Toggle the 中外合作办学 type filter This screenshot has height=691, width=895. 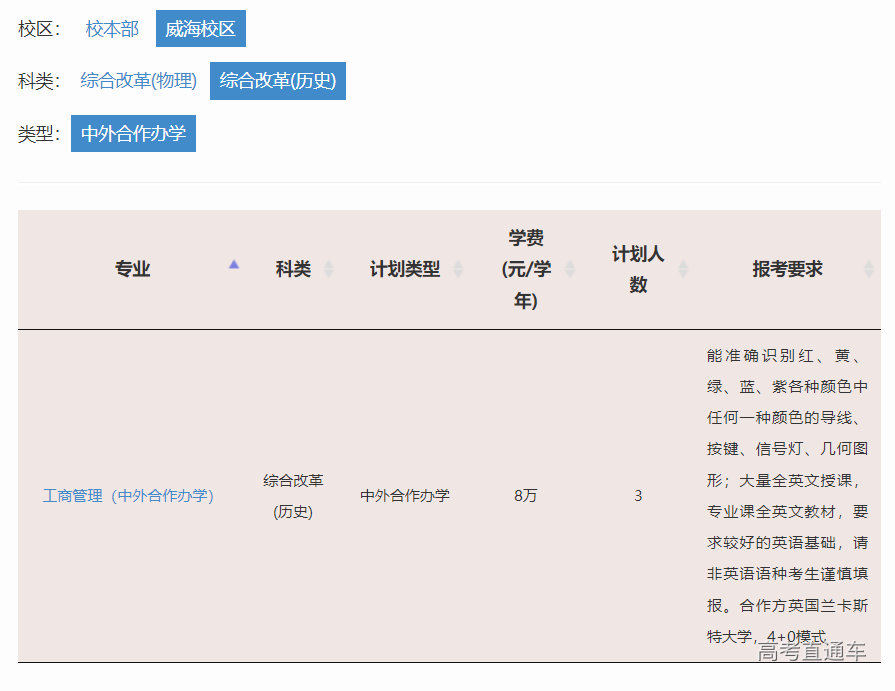132,133
